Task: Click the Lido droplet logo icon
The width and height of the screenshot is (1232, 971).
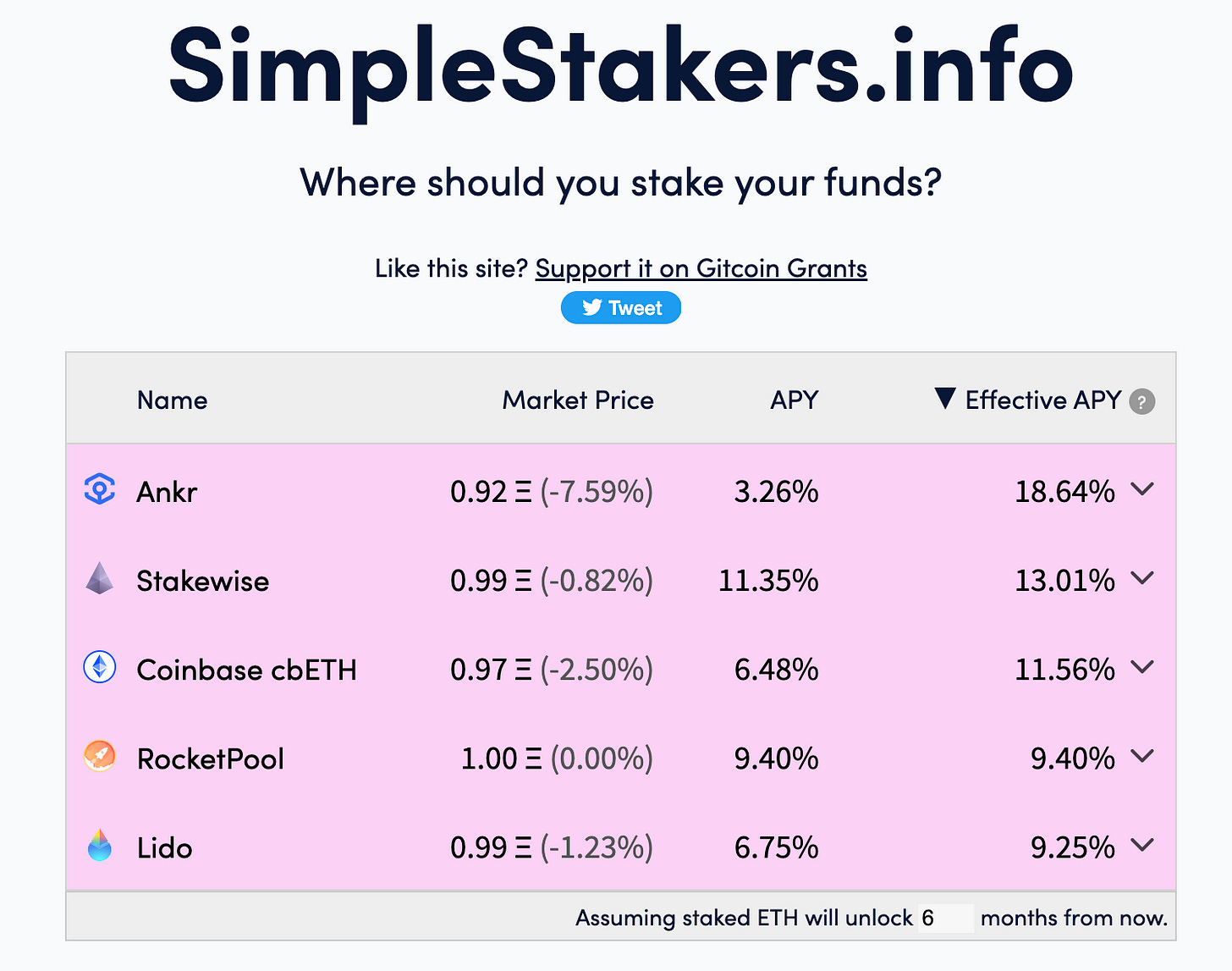Action: [x=100, y=845]
